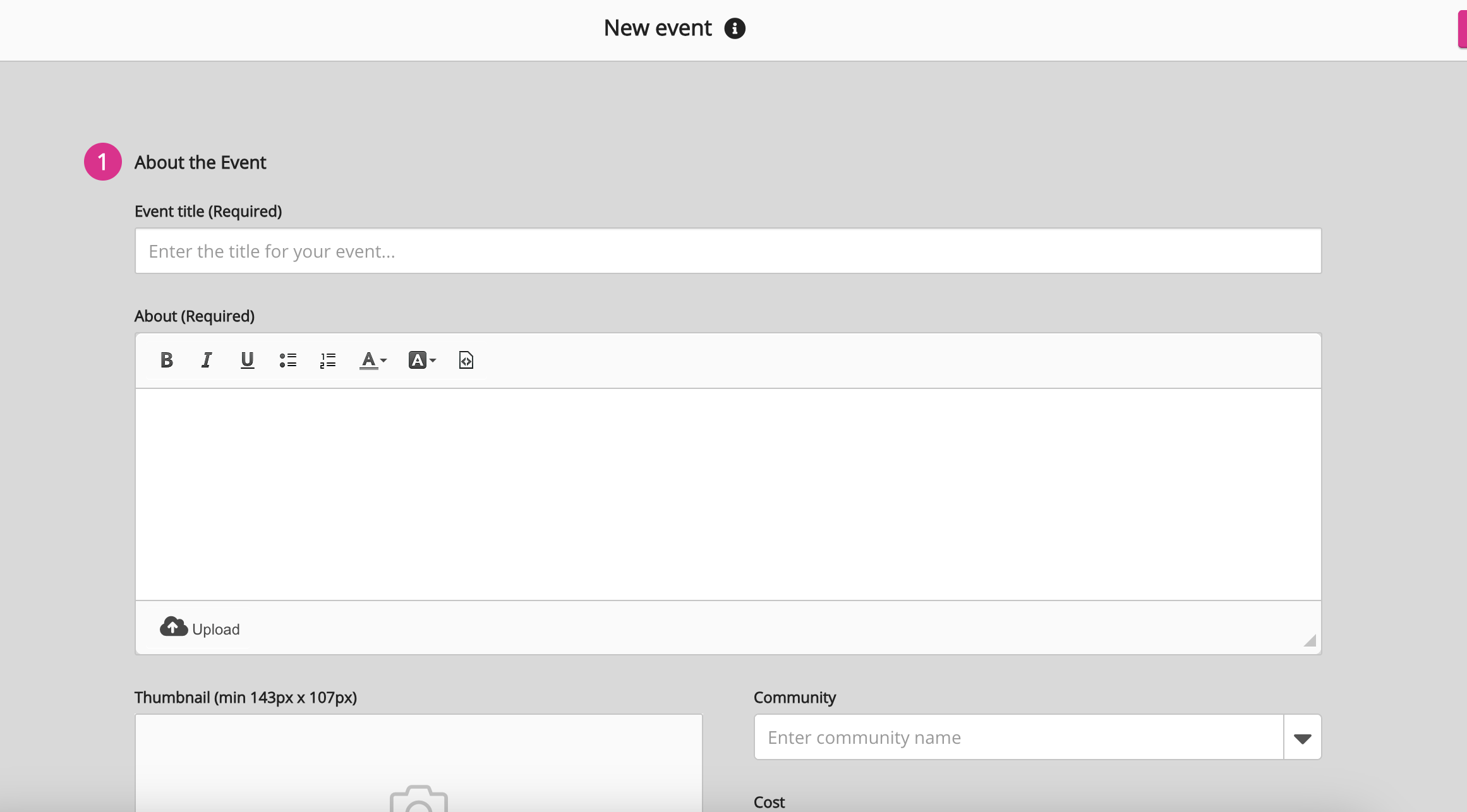Insert a bulleted list
1467x812 pixels.
pos(288,360)
